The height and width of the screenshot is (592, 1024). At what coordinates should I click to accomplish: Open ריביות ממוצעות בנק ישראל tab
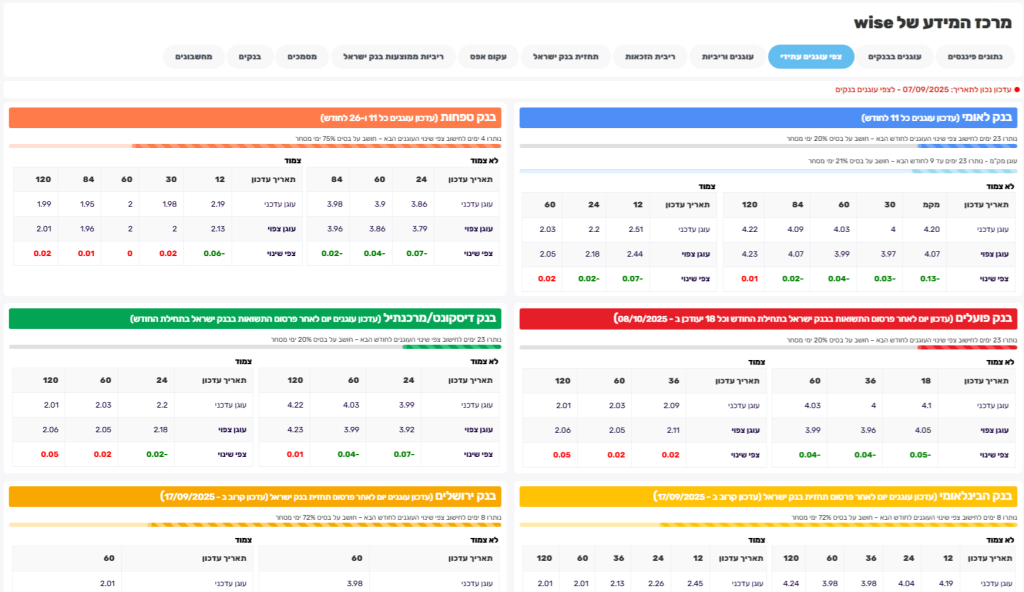tap(393, 57)
